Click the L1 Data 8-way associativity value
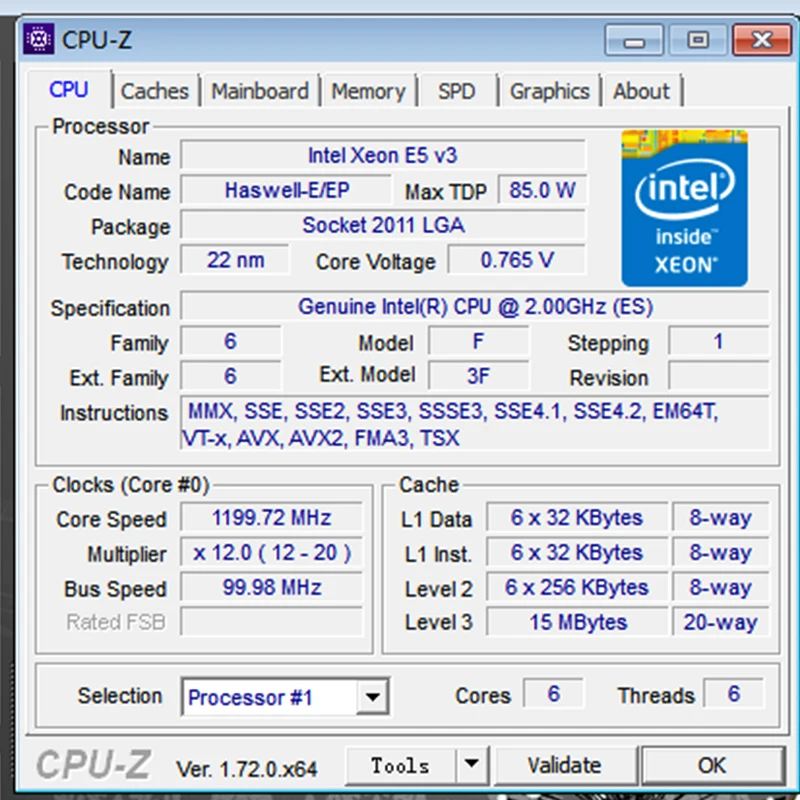 click(x=720, y=518)
